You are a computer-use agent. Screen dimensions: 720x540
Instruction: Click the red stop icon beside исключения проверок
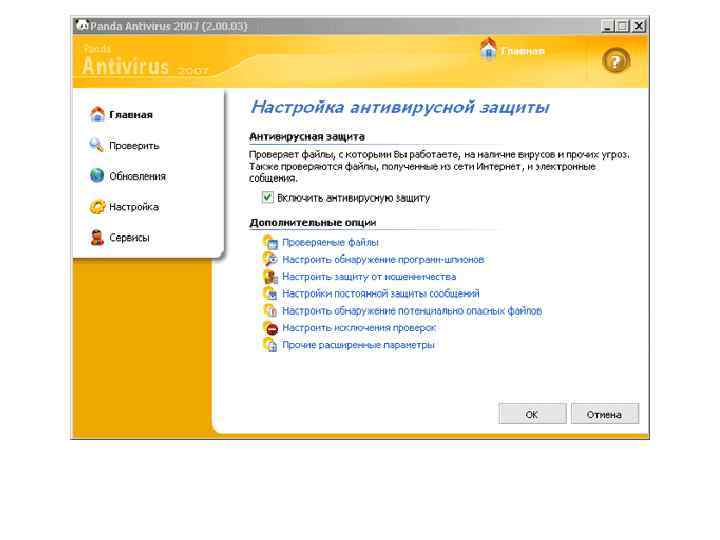click(x=270, y=328)
